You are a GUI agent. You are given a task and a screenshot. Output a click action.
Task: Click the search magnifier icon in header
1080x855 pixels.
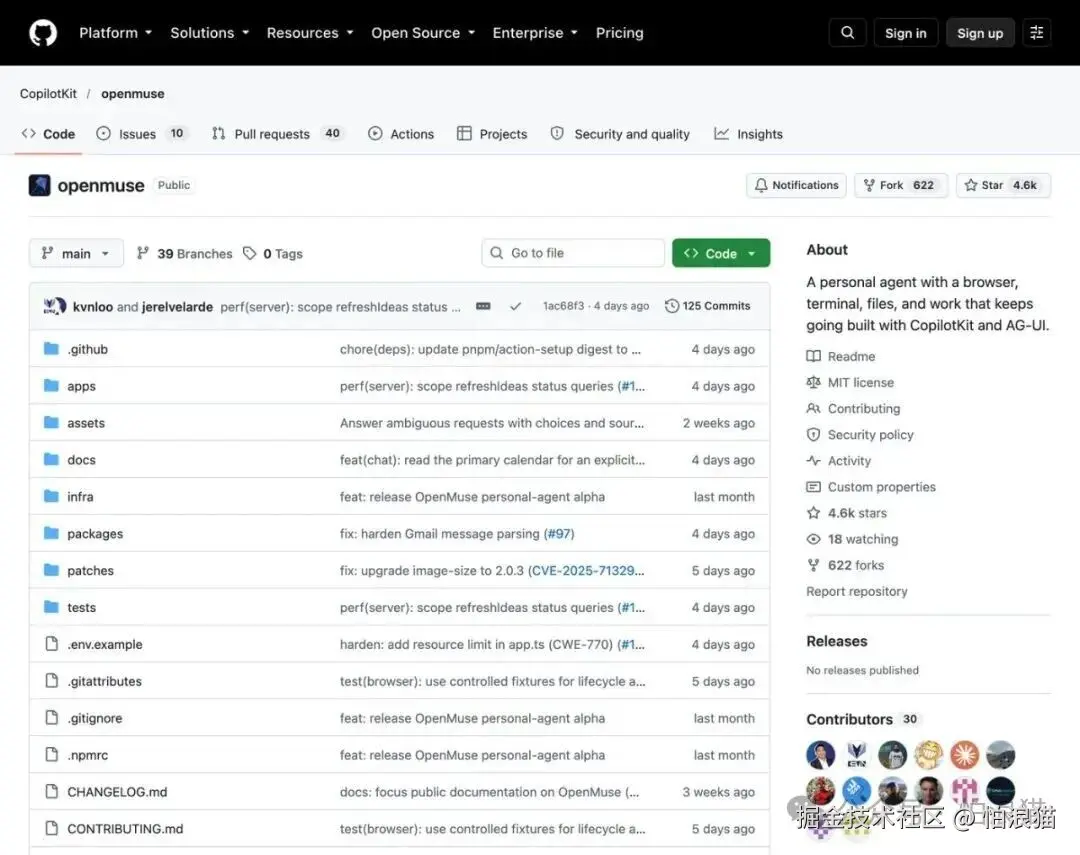click(848, 32)
